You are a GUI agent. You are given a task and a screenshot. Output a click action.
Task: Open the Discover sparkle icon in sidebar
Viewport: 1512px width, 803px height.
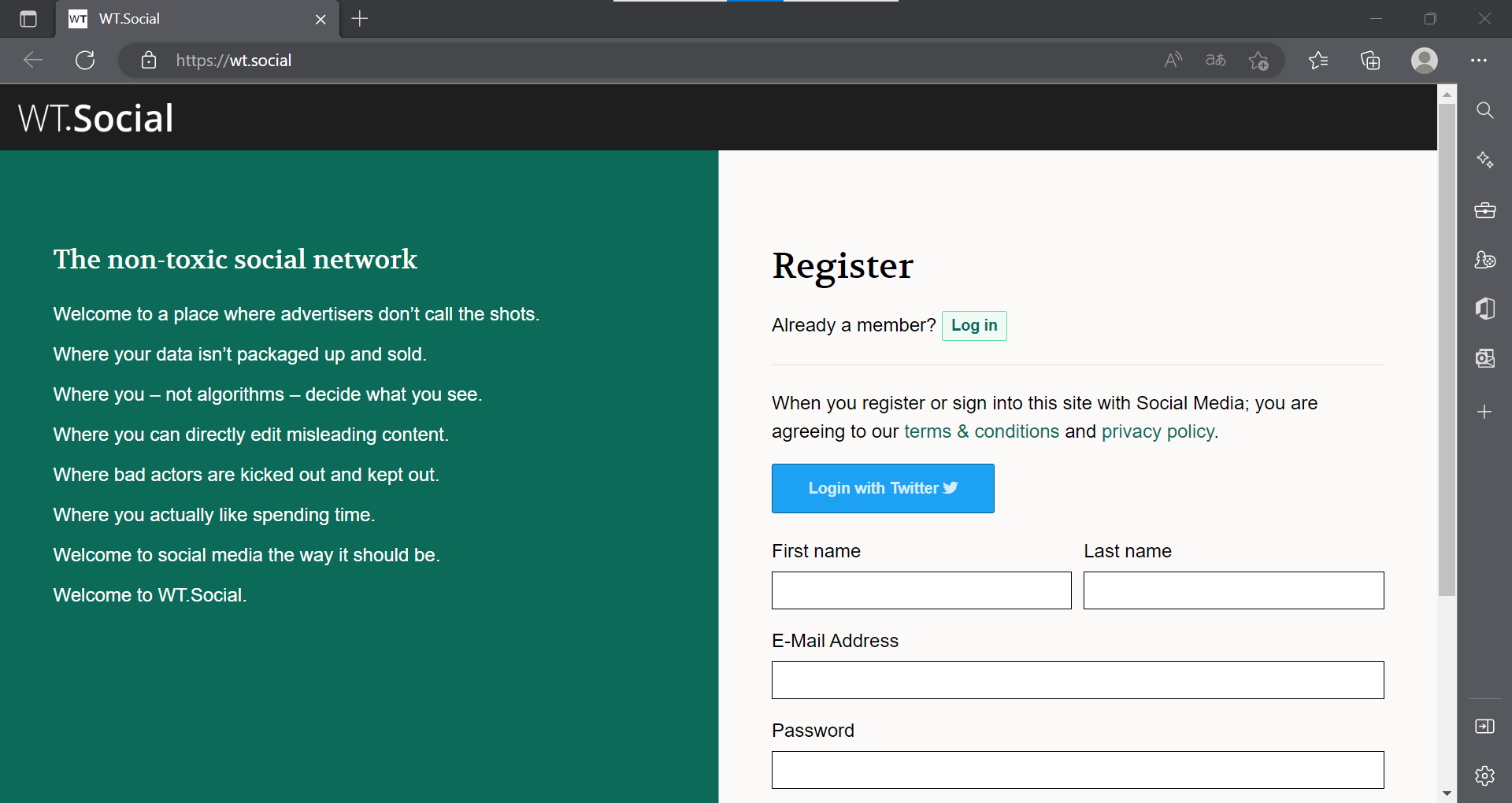tap(1485, 160)
